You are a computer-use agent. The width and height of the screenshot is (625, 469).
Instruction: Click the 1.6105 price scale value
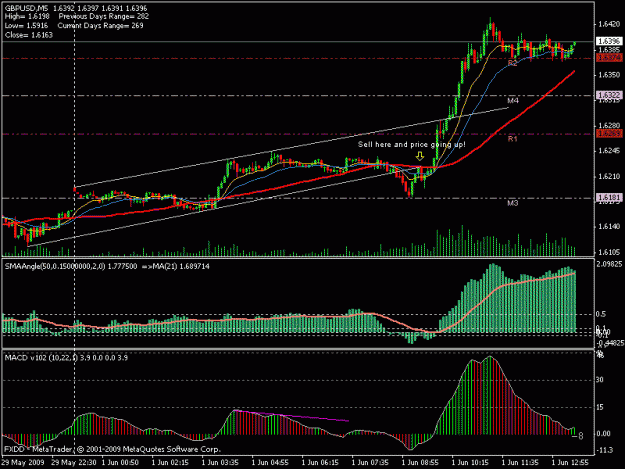click(609, 252)
